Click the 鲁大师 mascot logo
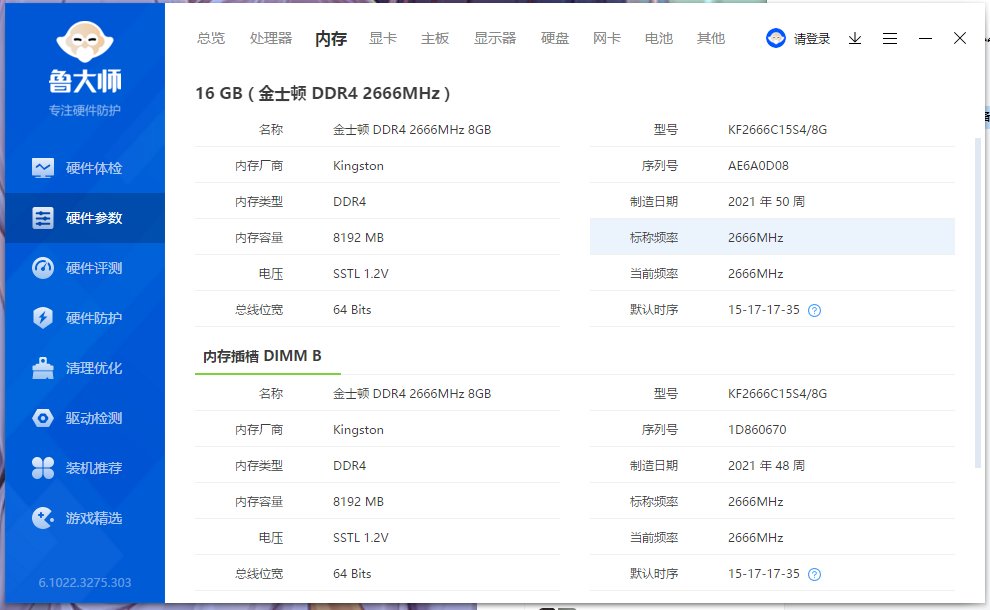The width and height of the screenshot is (990, 610). coord(85,42)
